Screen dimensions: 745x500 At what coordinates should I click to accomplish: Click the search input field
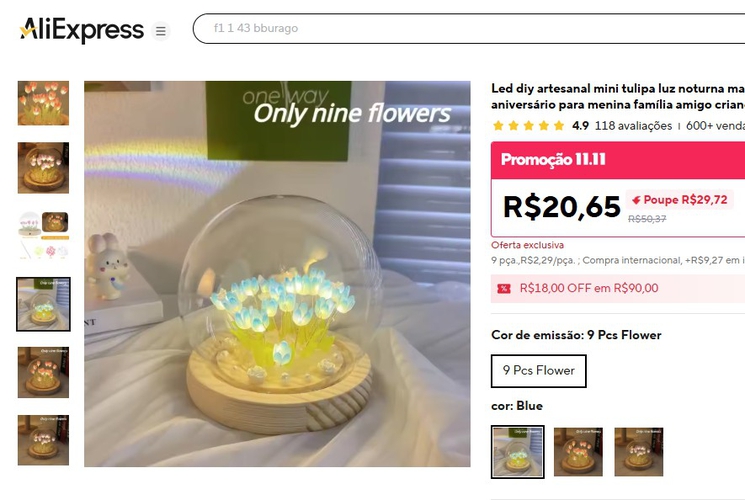point(470,29)
